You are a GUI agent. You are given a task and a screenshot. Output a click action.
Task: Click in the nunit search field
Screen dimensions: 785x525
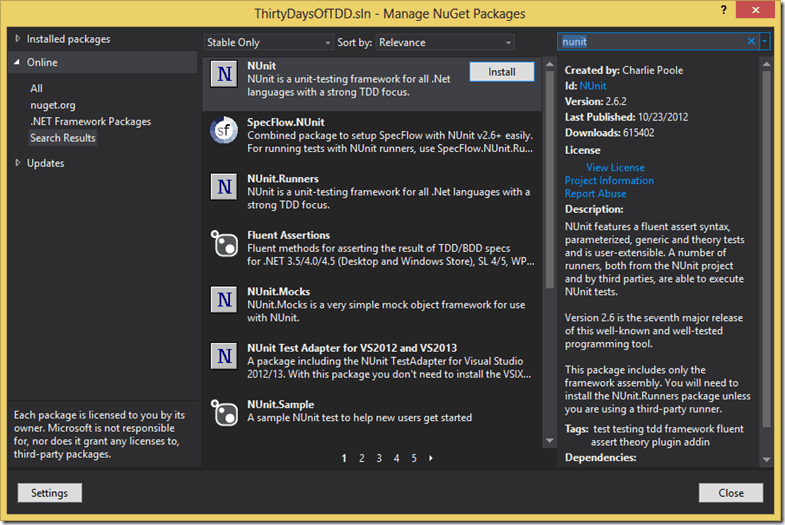pos(652,41)
